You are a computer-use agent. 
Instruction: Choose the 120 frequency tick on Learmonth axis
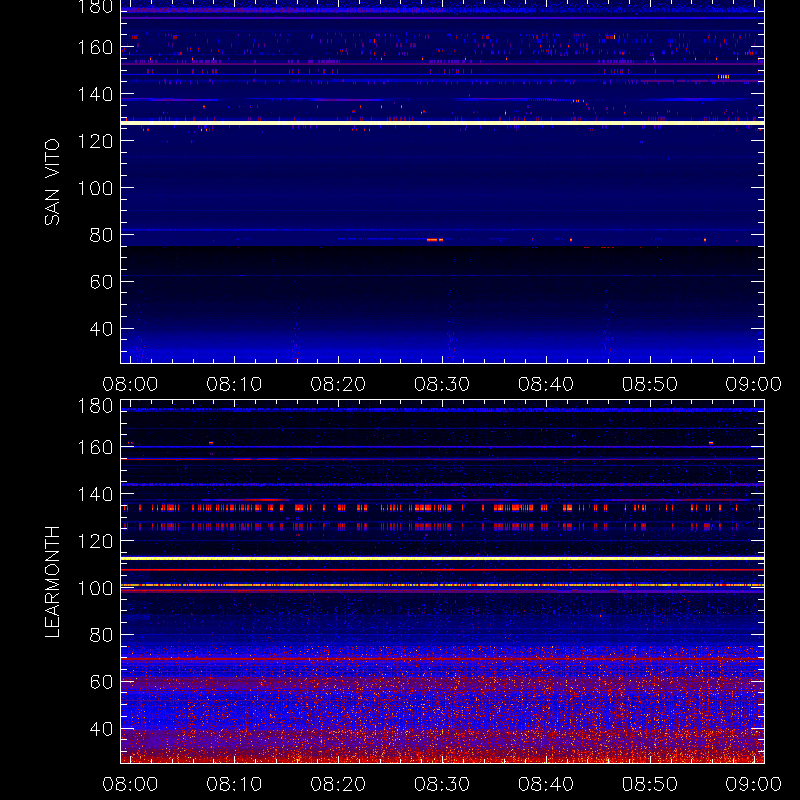[95, 541]
